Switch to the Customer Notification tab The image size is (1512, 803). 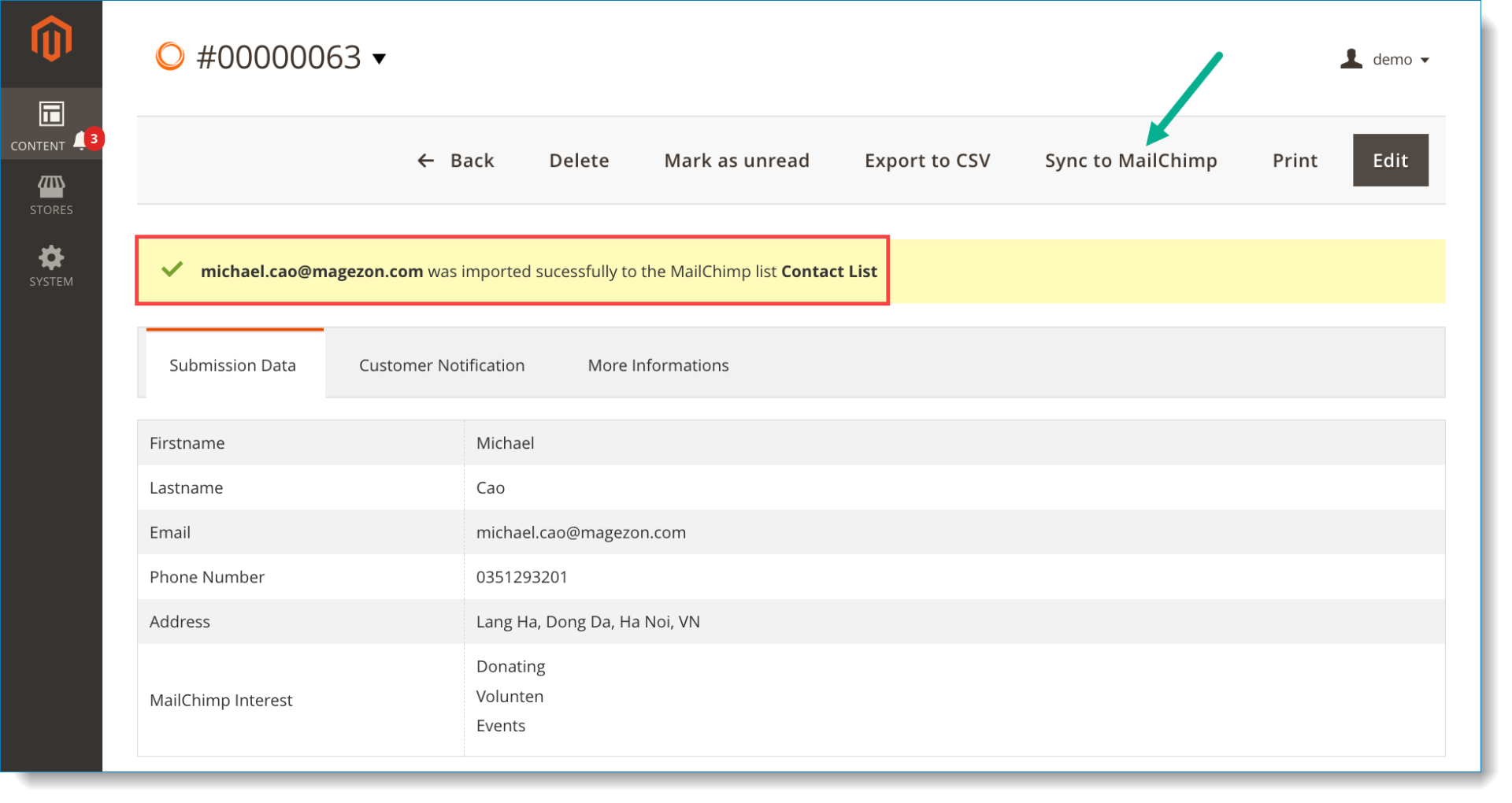[x=442, y=364]
